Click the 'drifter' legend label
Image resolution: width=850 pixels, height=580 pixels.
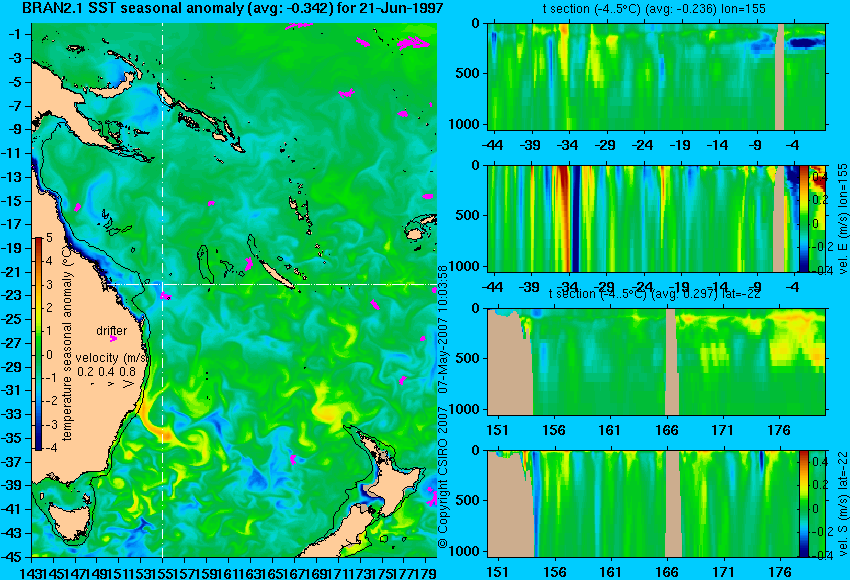click(x=112, y=331)
